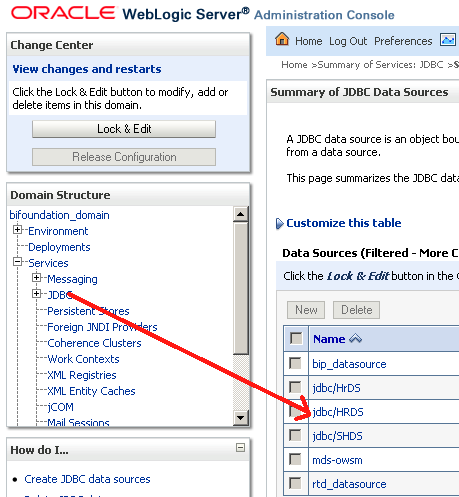Viewport: 459px width, 497px height.
Task: Click the New data source button
Action: [306, 310]
